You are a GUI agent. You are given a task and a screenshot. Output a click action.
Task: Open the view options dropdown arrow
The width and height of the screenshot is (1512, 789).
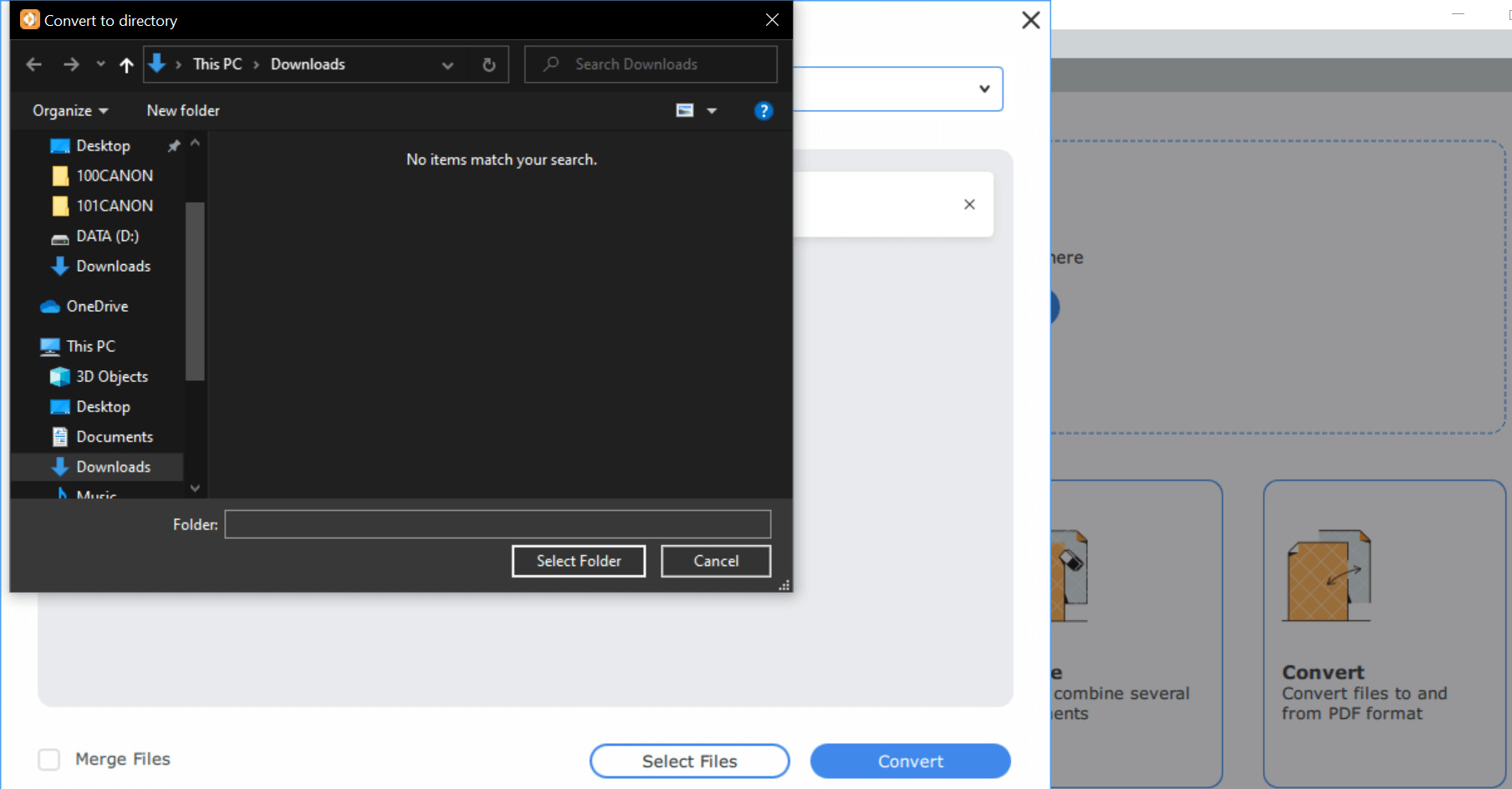pyautogui.click(x=712, y=109)
